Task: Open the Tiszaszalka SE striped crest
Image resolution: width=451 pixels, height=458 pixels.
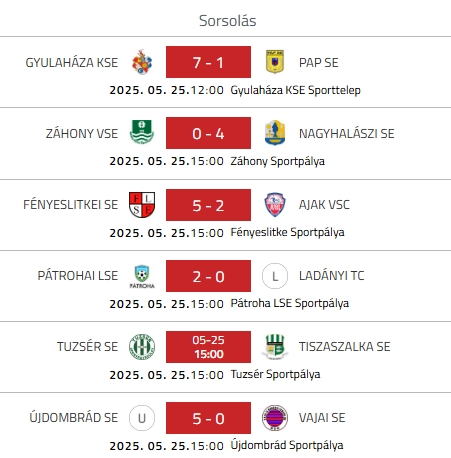Action: pyautogui.click(x=275, y=347)
